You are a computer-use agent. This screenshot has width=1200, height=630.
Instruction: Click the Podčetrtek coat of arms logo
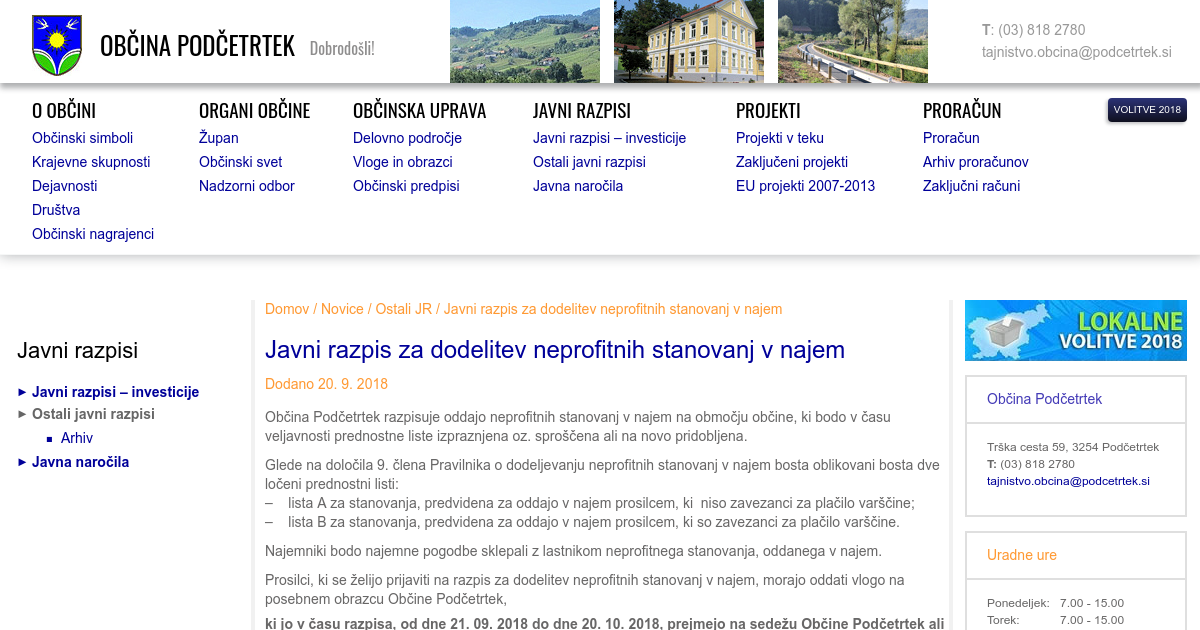tap(57, 45)
